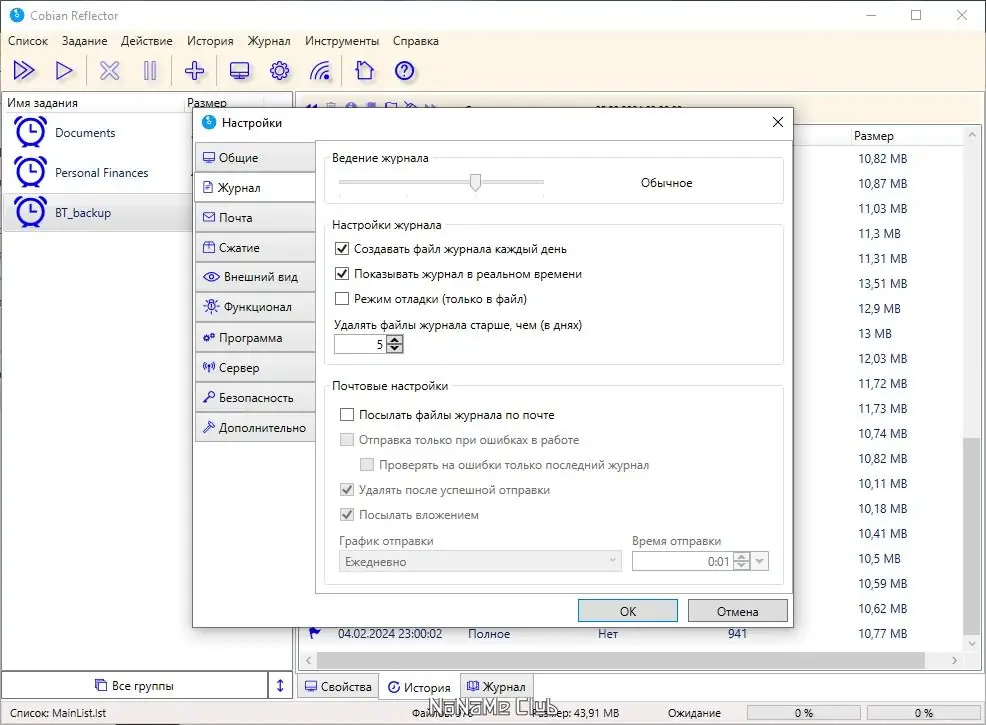Open the Задание menu
Image resolution: width=986 pixels, height=725 pixels.
[x=84, y=41]
